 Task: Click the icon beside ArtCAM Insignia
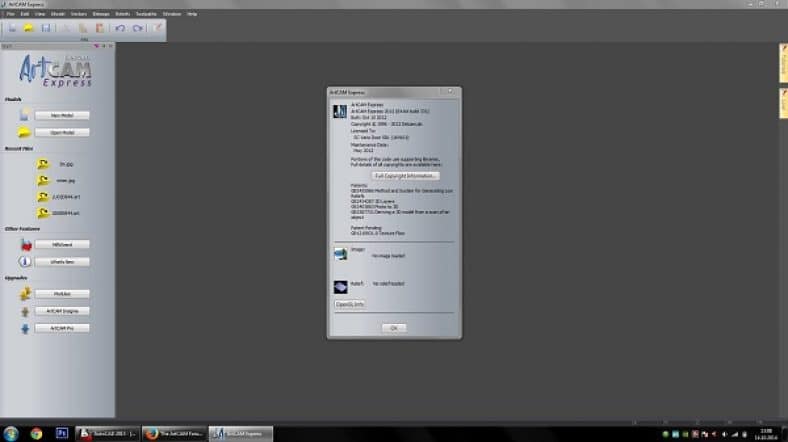[x=25, y=311]
